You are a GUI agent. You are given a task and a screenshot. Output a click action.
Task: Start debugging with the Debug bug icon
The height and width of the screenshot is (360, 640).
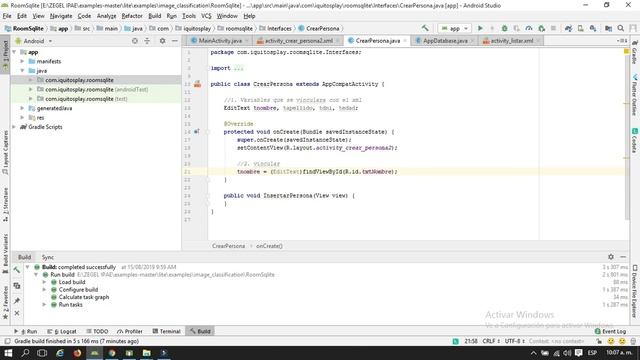click(504, 28)
